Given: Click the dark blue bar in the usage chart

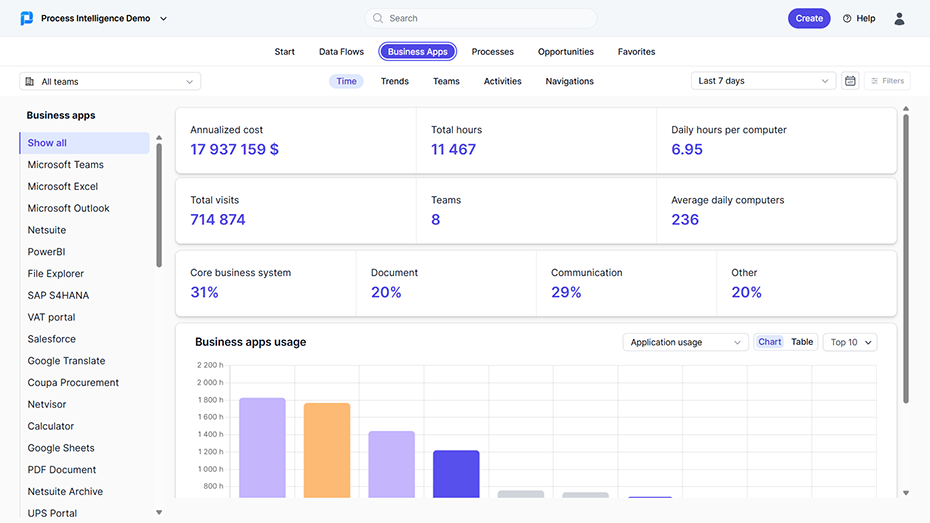Looking at the screenshot, I should (x=456, y=474).
